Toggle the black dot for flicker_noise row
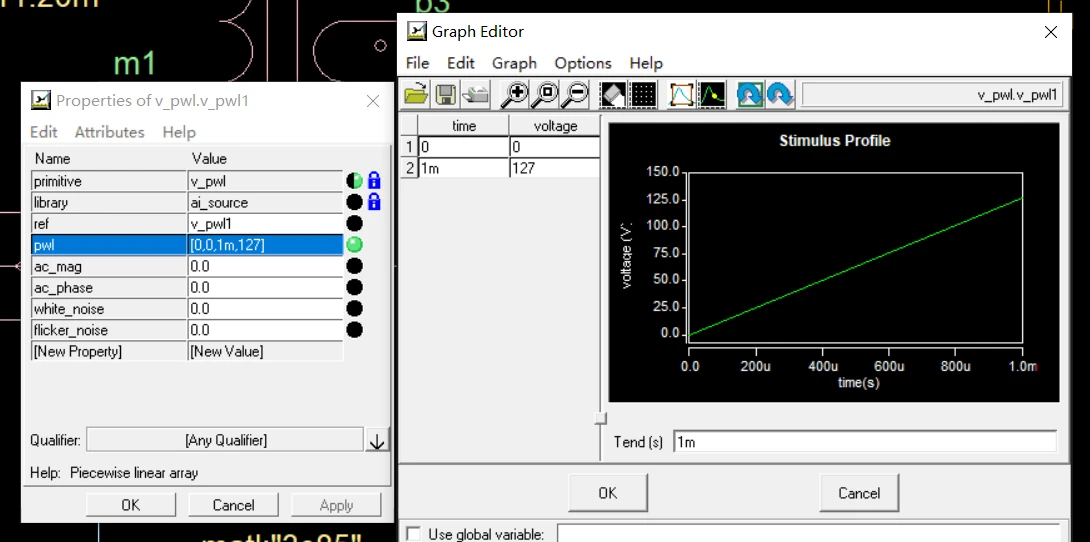 click(355, 329)
